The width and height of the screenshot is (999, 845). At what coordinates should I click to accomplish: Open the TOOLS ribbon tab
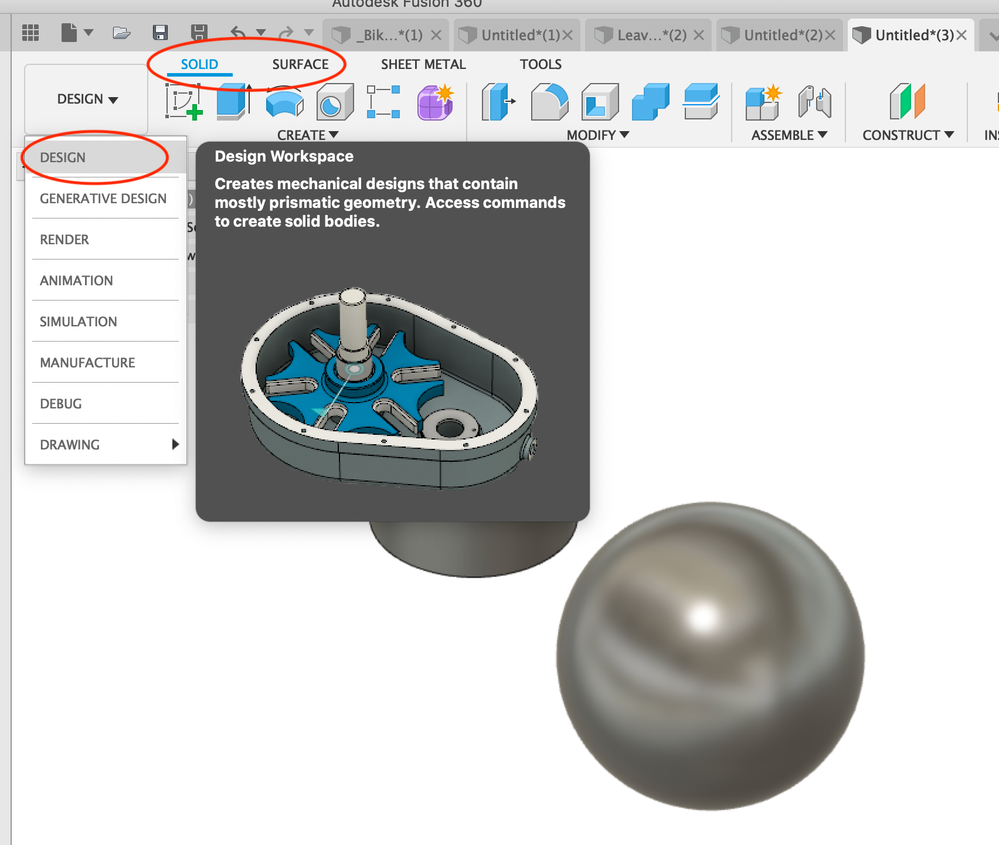[x=540, y=64]
